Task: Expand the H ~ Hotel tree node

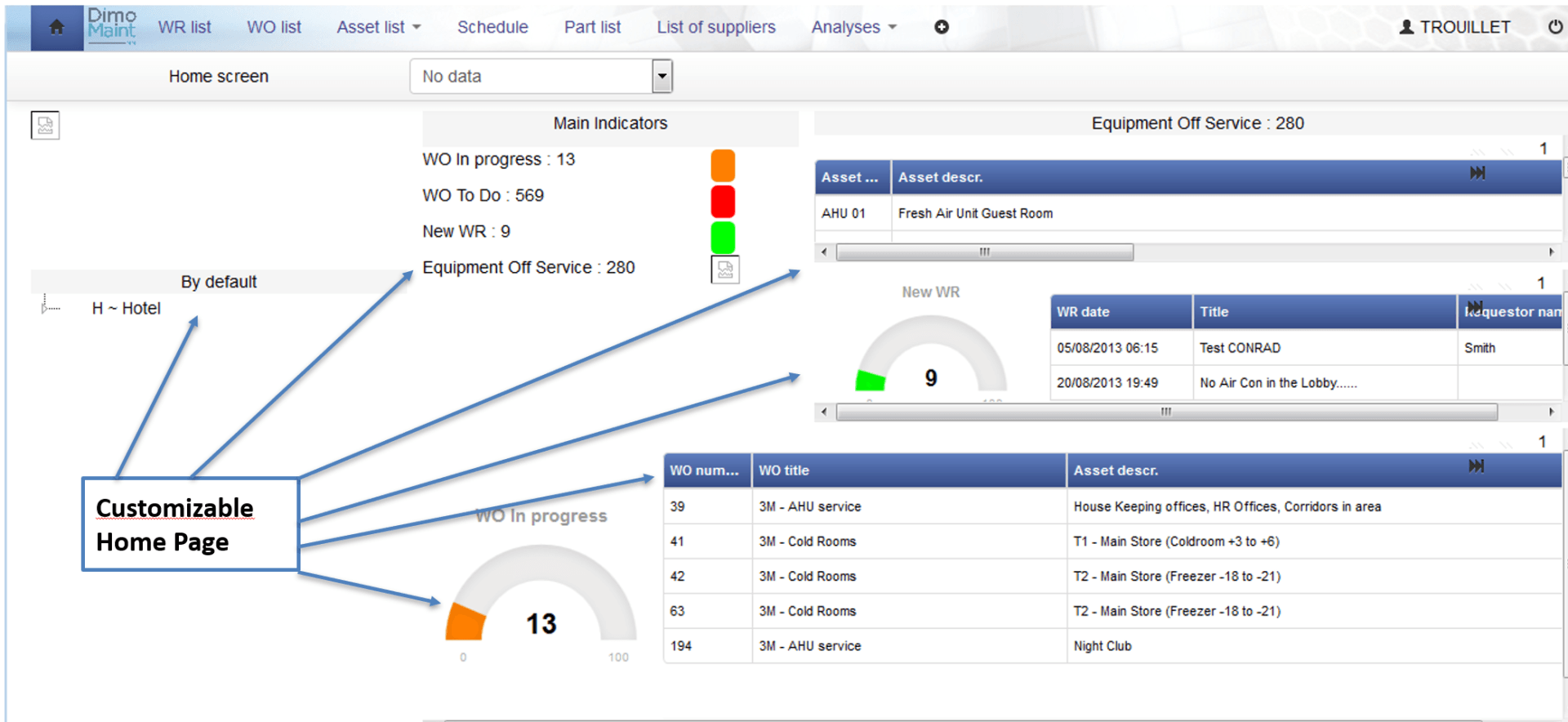Action: point(45,308)
